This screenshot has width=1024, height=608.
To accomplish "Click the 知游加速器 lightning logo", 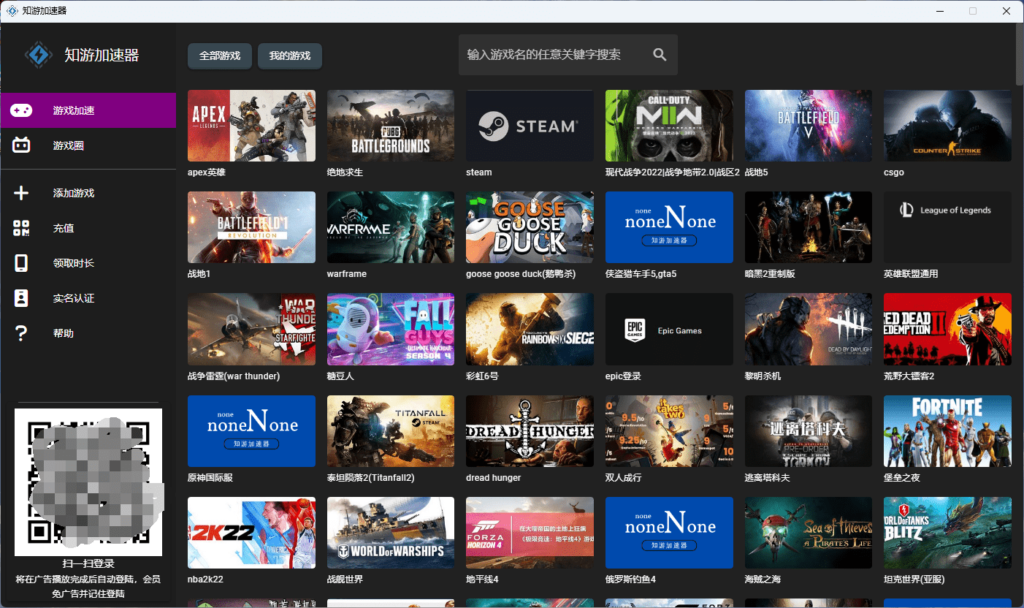I will [x=39, y=55].
